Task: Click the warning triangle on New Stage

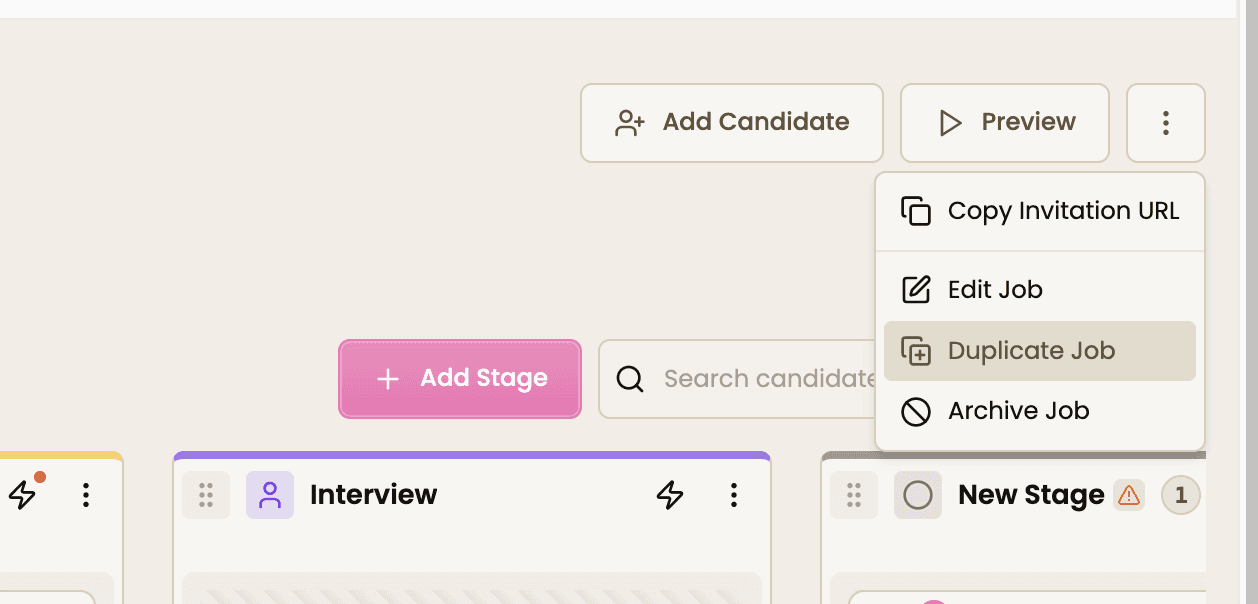Action: (1129, 495)
